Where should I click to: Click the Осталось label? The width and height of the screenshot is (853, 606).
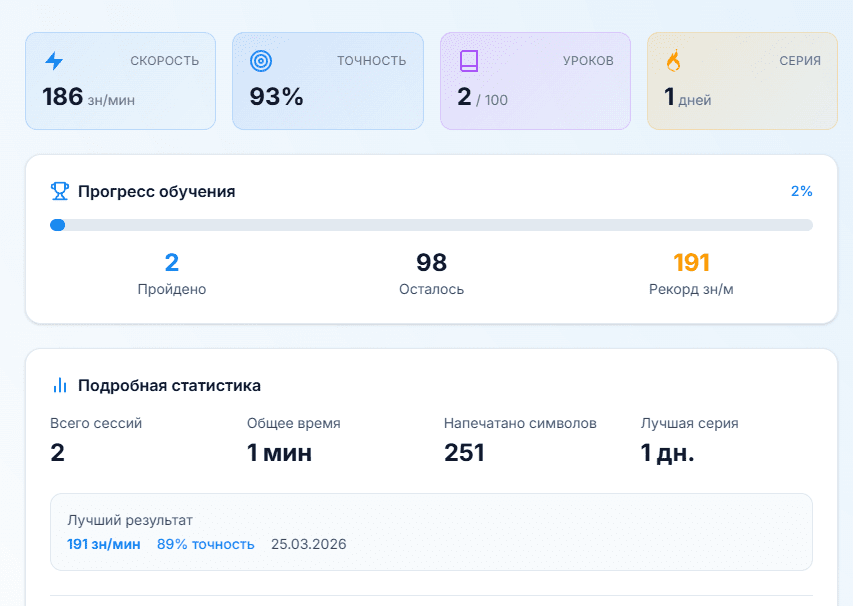coord(431,289)
